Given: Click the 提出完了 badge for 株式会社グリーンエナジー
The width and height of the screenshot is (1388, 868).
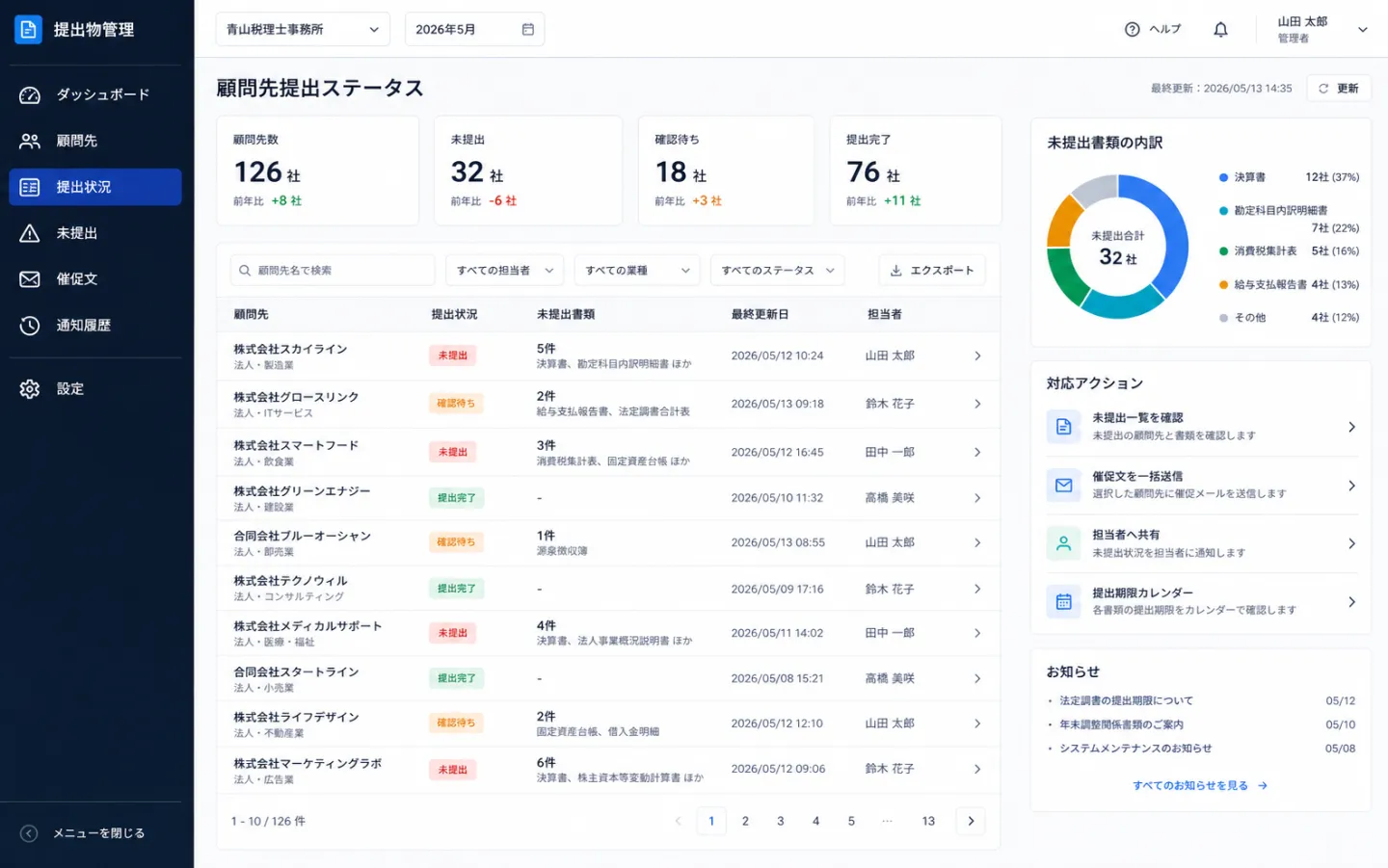Looking at the screenshot, I should (456, 498).
